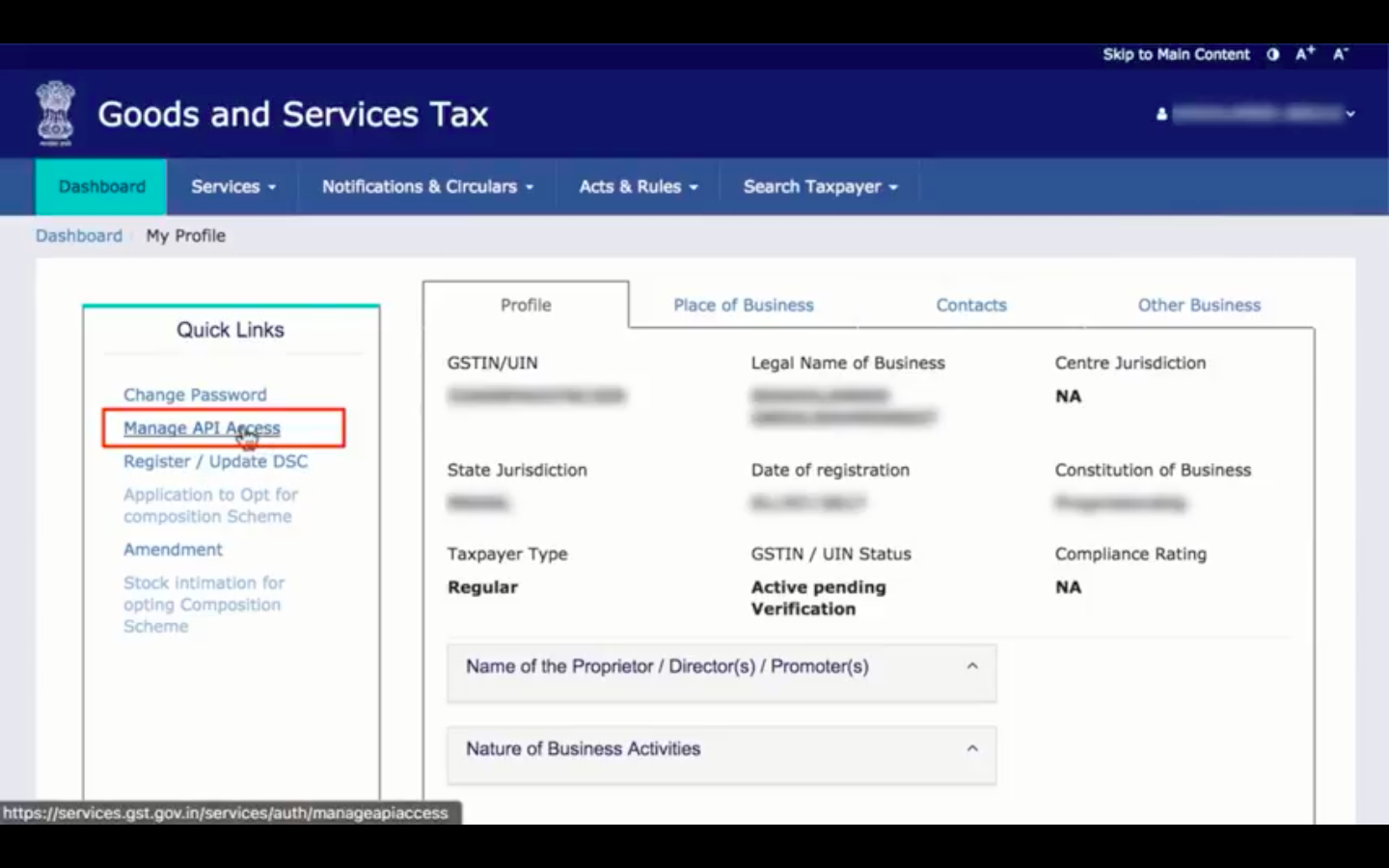Open the Notifications & Circulars dropdown
Image resolution: width=1389 pixels, height=868 pixels.
(425, 186)
